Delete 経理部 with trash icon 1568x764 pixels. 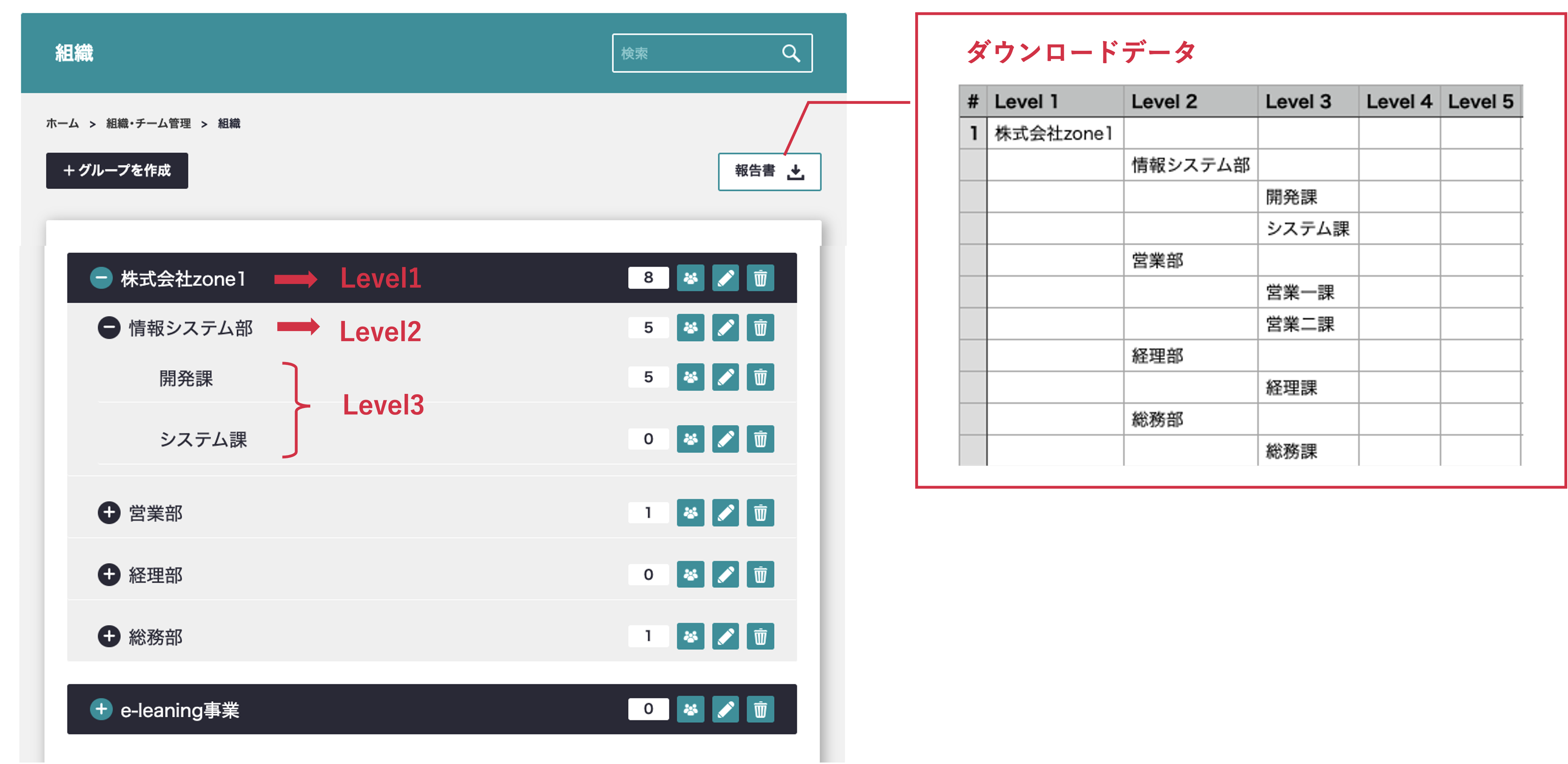tap(760, 574)
